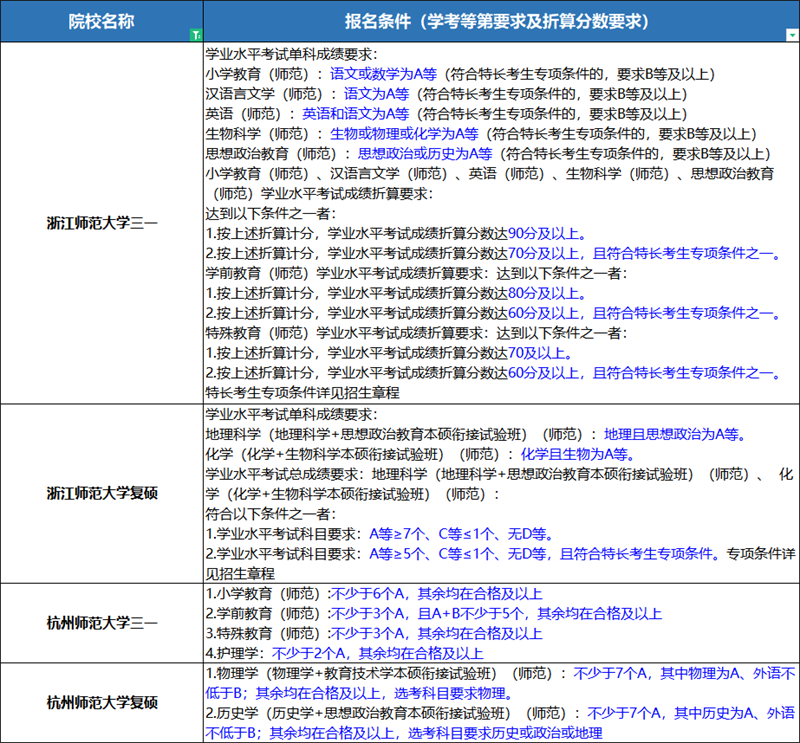Viewport: 800px width, 743px height.
Task: Click the line 达到以下条件之一者：
Action: point(270,213)
